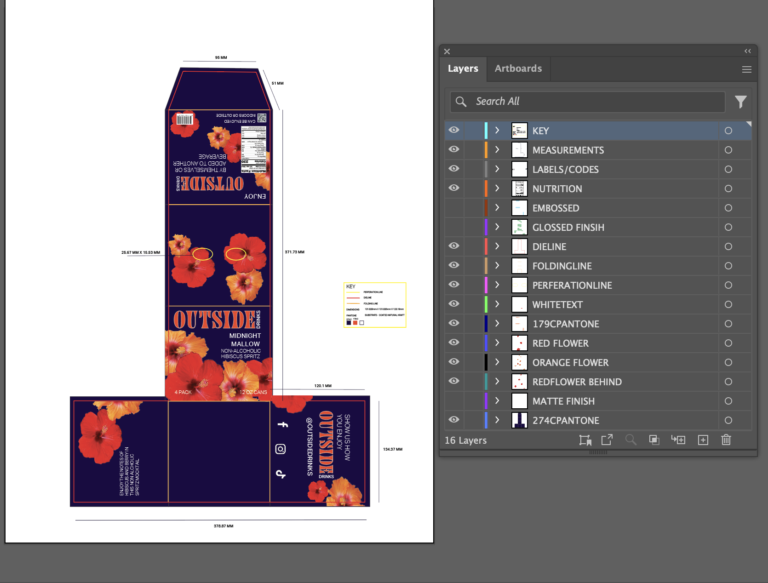Expand the 179CPANTONE layer
The height and width of the screenshot is (583, 768).
[497, 323]
